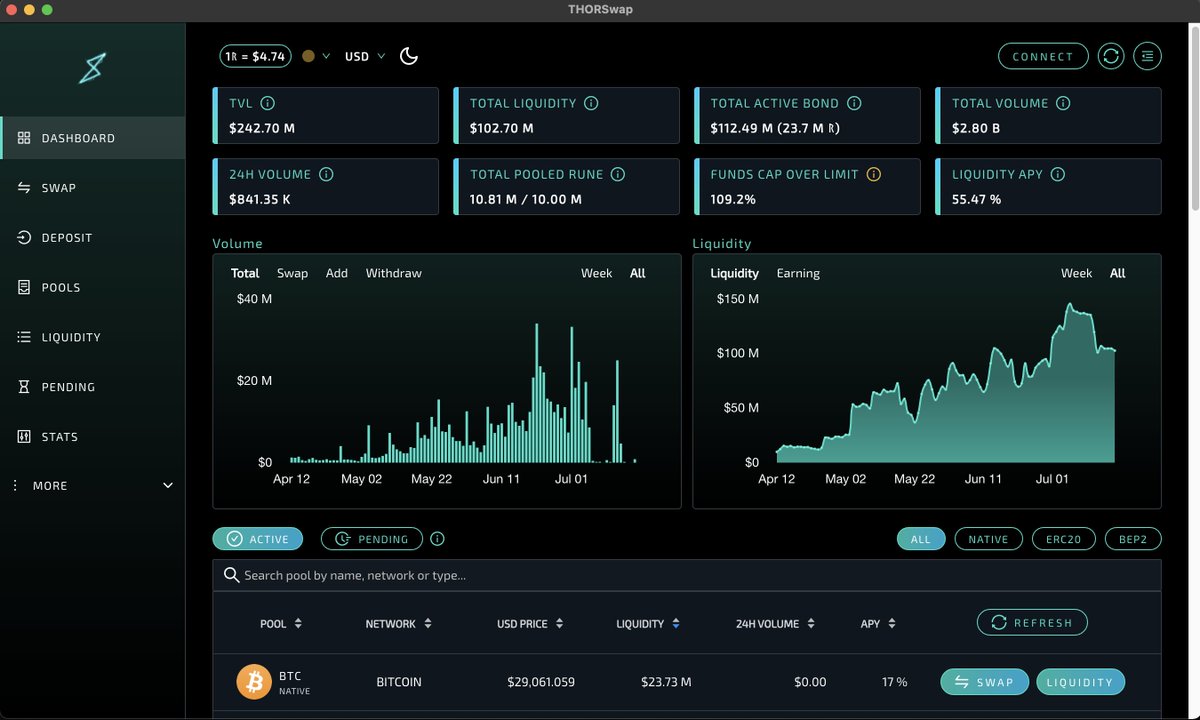Open the transaction list menu icon
Viewport: 1200px width, 720px height.
pos(1148,56)
